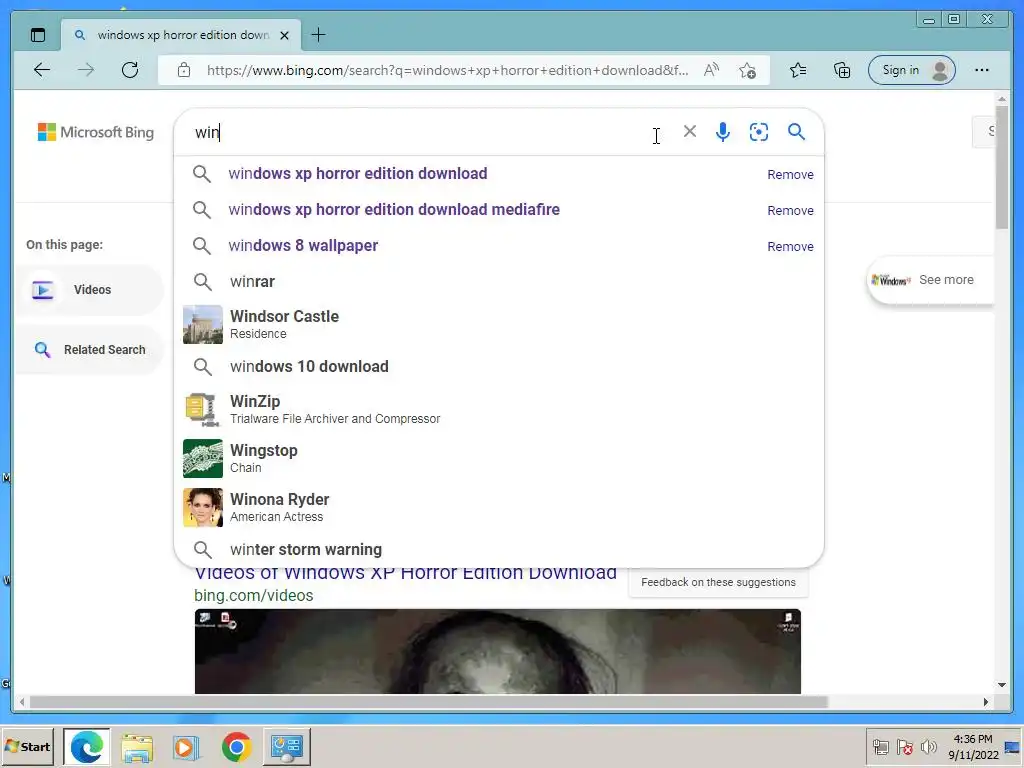
Task: Click See more Windows card
Action: (929, 280)
